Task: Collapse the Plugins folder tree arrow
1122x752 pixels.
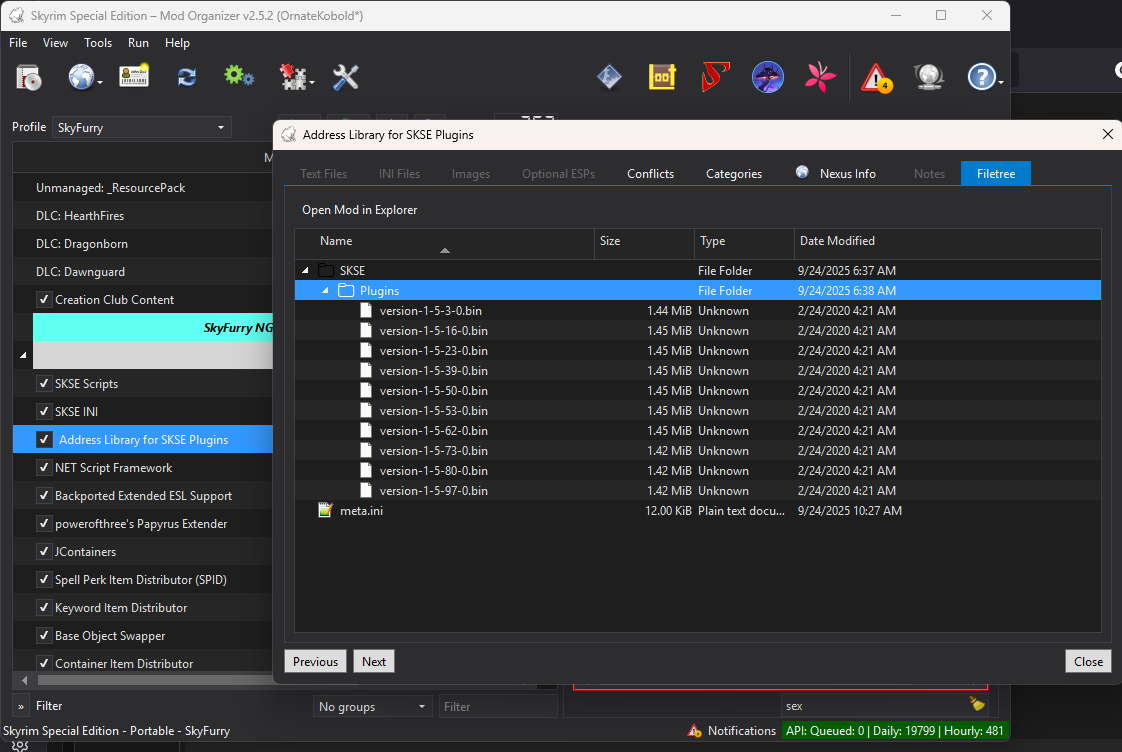Action: coord(326,290)
